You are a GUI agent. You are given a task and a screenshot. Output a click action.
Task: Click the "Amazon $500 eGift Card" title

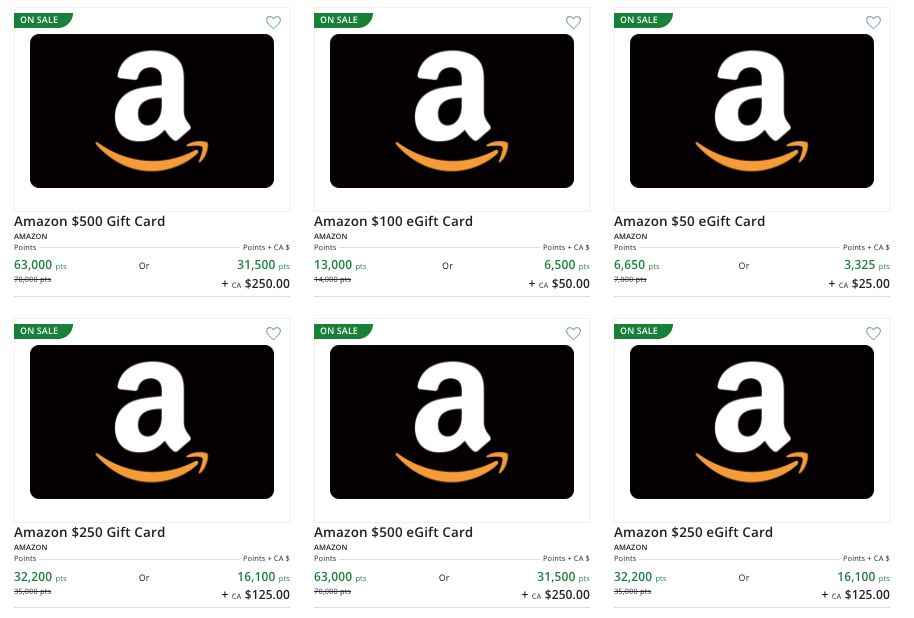[393, 532]
